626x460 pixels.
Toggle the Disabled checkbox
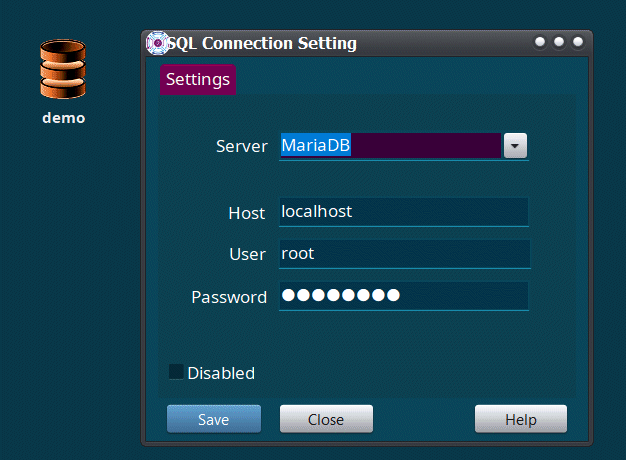pyautogui.click(x=176, y=373)
